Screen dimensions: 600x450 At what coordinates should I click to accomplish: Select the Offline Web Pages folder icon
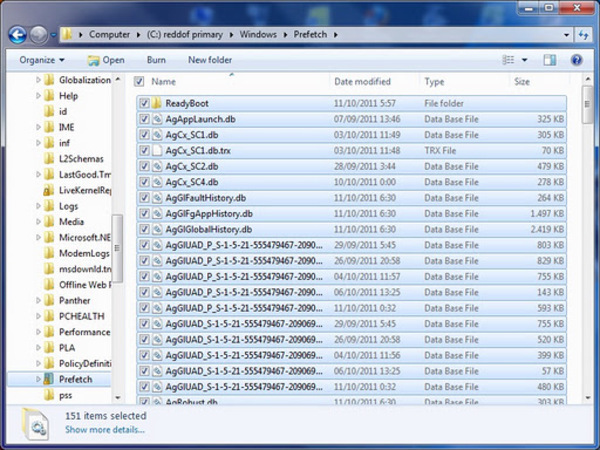[49, 285]
